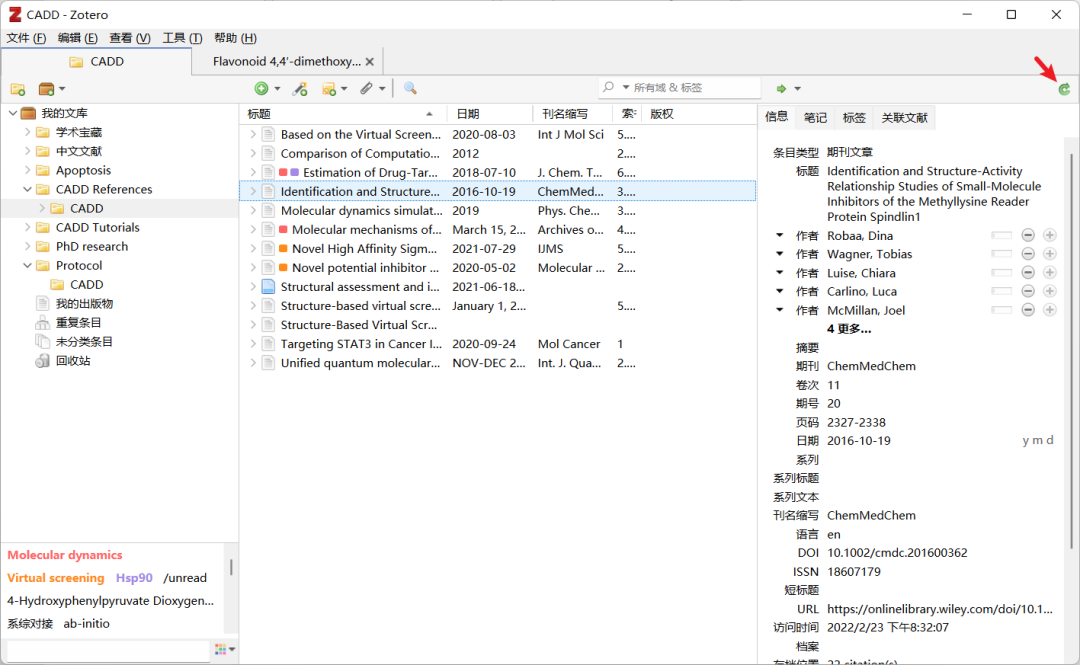Expand the 学术宝藏 collection

pyautogui.click(x=28, y=132)
